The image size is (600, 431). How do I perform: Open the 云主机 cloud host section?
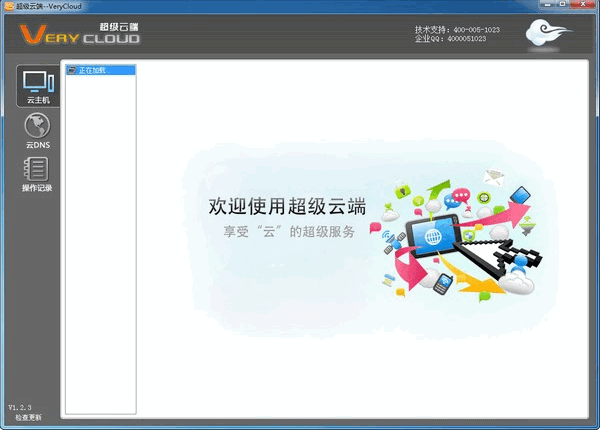pyautogui.click(x=38, y=86)
